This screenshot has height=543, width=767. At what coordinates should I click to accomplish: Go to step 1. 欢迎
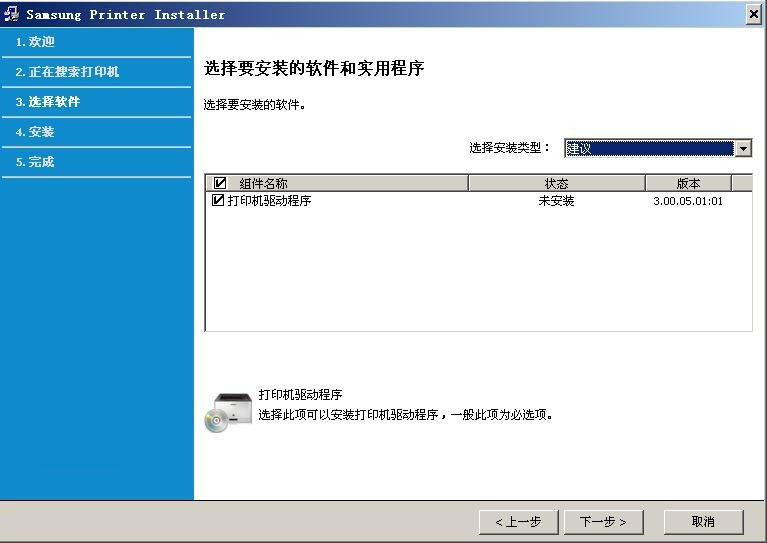coord(35,42)
